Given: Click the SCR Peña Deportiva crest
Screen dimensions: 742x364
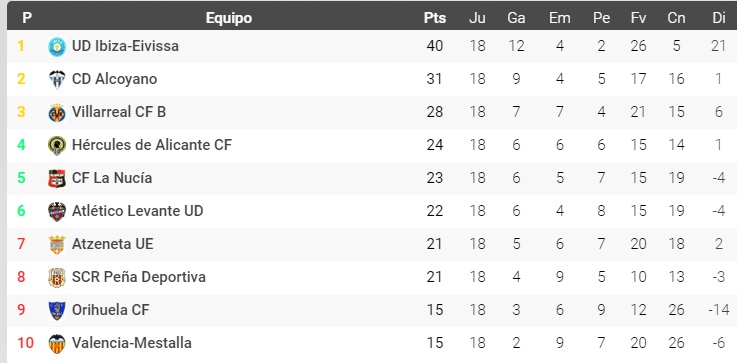Looking at the screenshot, I should 57,277.
